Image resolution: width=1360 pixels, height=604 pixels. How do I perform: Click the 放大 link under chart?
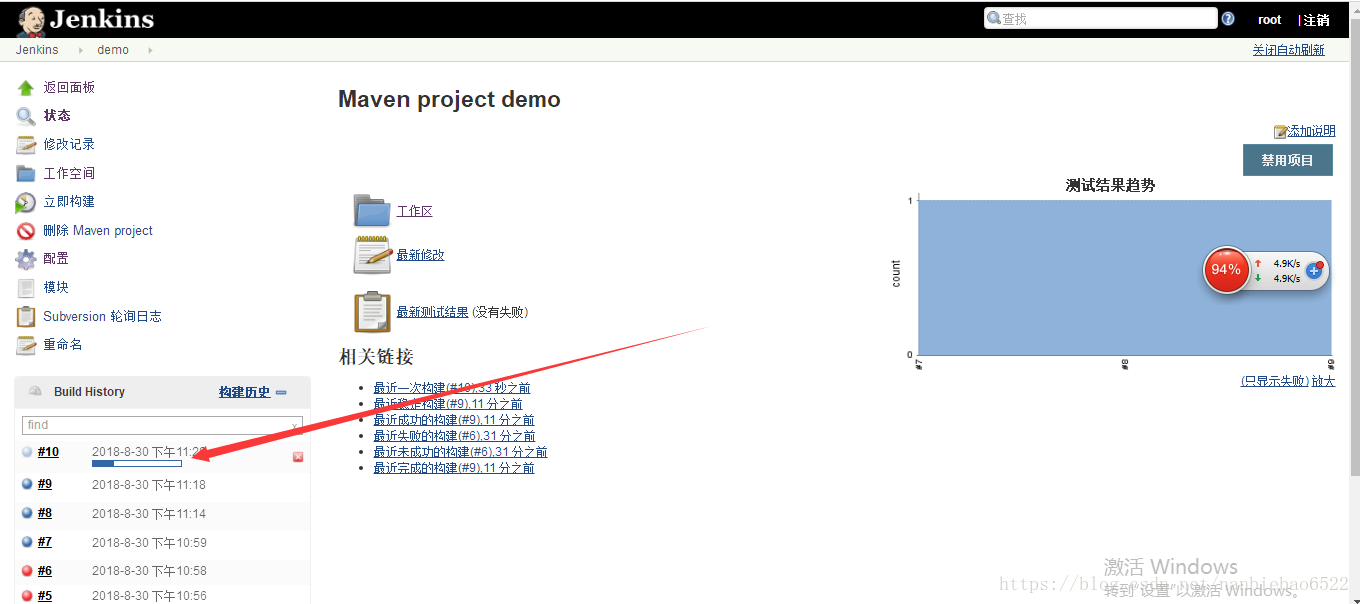tap(1324, 381)
